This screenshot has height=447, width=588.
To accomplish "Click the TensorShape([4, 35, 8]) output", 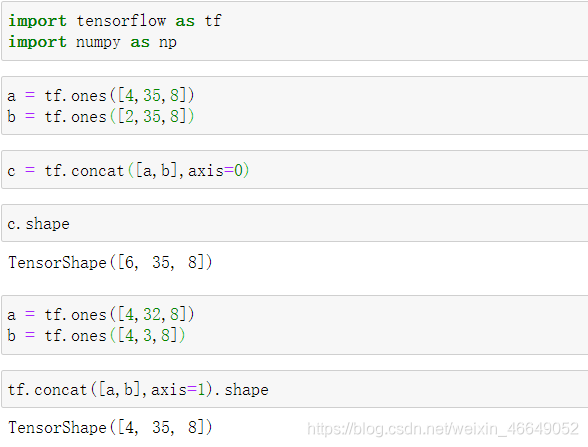I will click(110, 428).
